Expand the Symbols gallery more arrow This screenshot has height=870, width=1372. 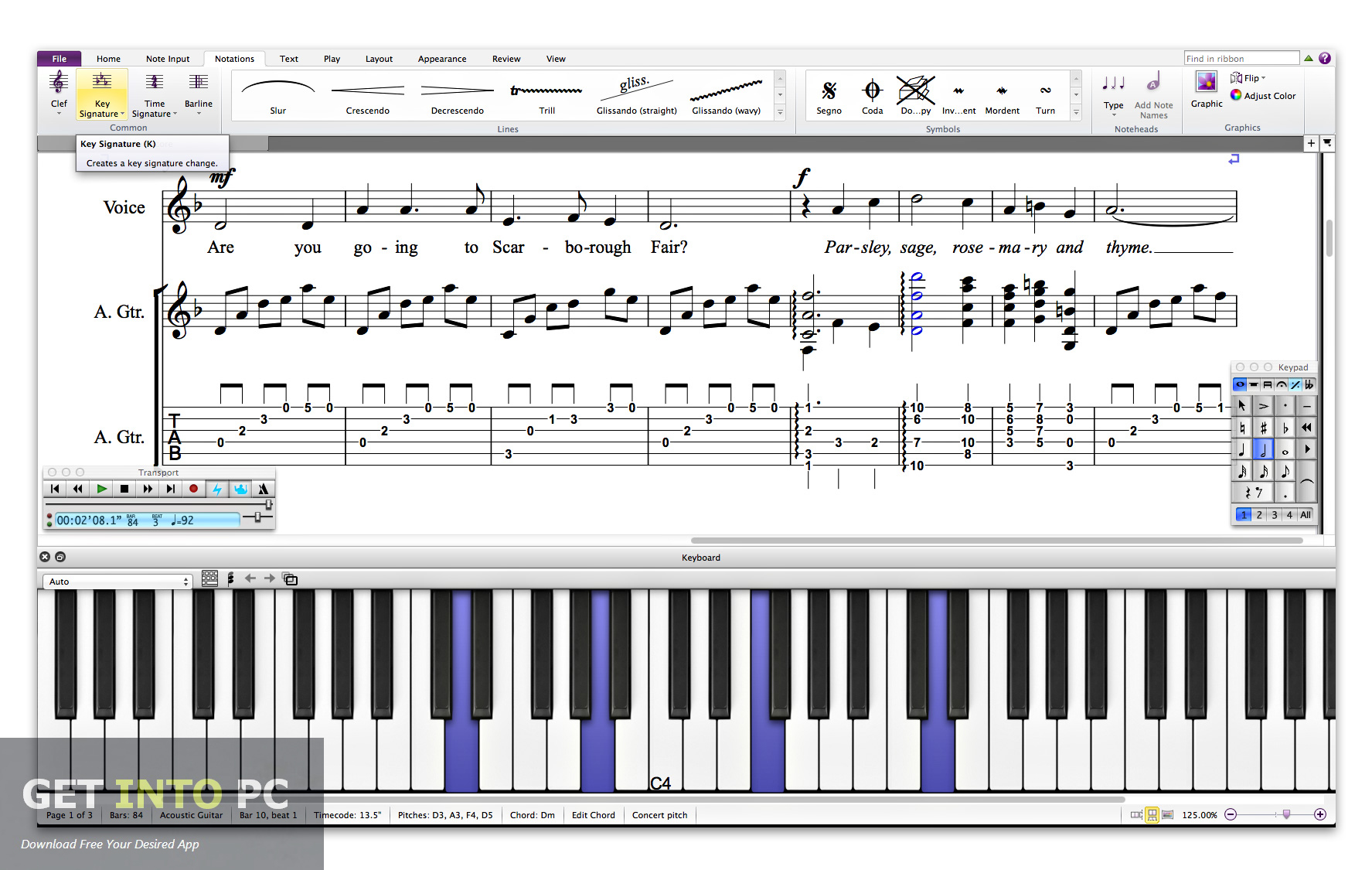[x=1076, y=112]
